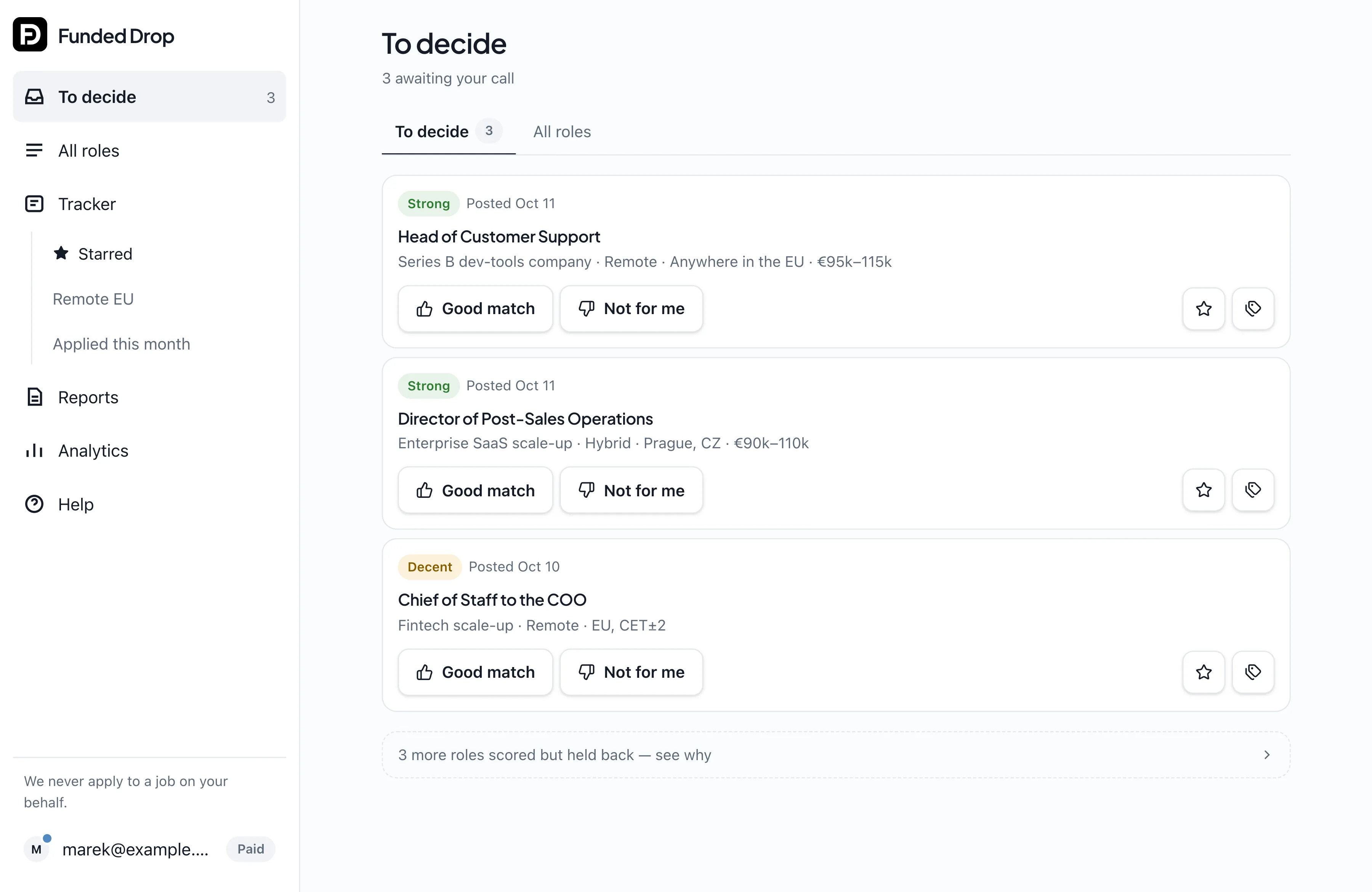Star the Chief of Staff to the COO role
Viewport: 1372px width, 892px height.
pyautogui.click(x=1203, y=672)
